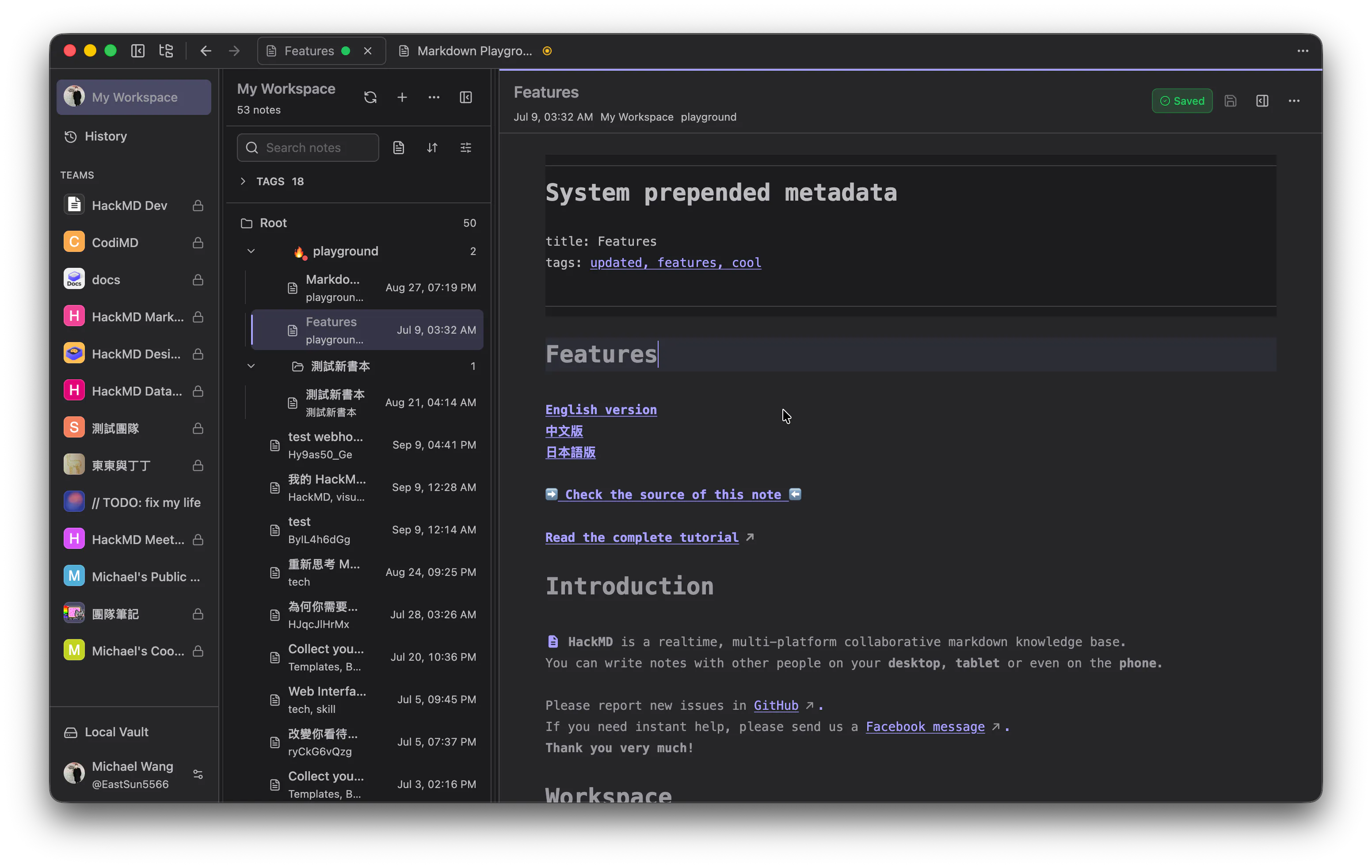
Task: Click the Michael Wang profile avatar
Action: tap(74, 773)
